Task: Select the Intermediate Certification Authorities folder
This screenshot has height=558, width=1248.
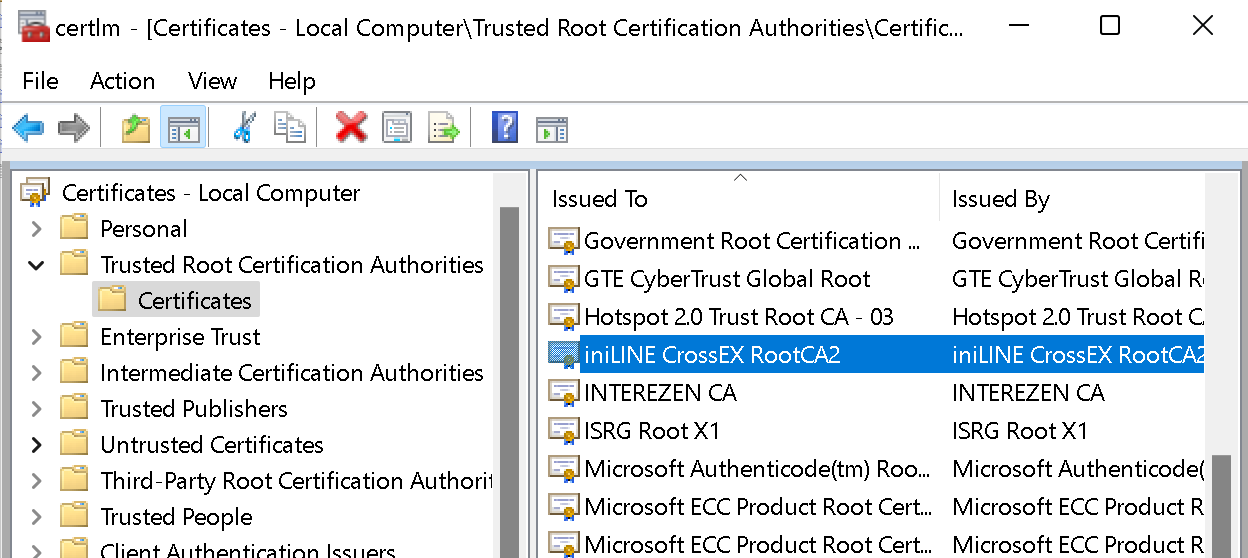Action: pyautogui.click(x=291, y=373)
